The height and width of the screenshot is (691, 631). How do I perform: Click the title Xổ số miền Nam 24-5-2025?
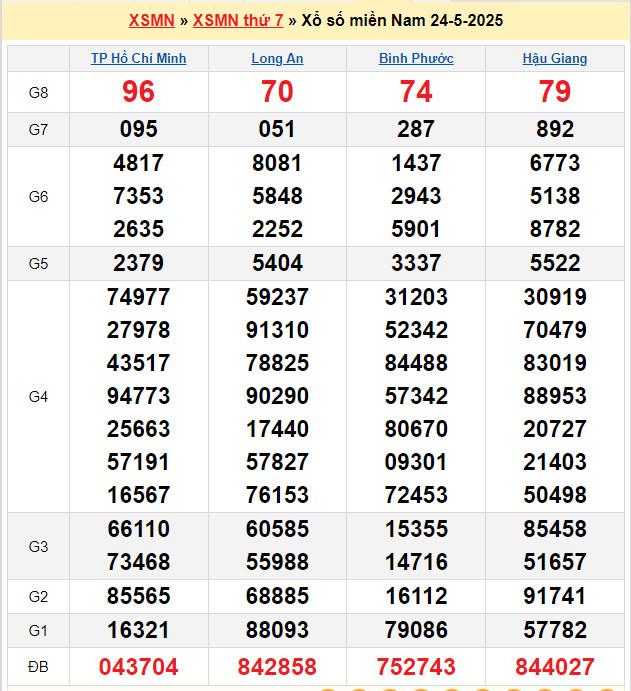(402, 20)
